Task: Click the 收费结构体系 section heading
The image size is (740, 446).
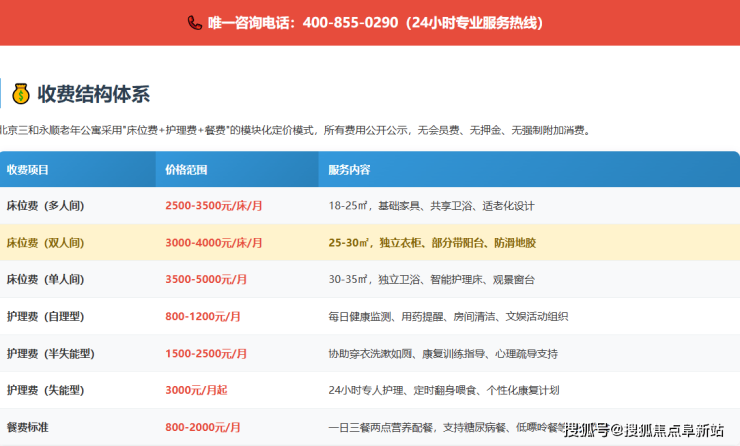Action: click(x=93, y=95)
